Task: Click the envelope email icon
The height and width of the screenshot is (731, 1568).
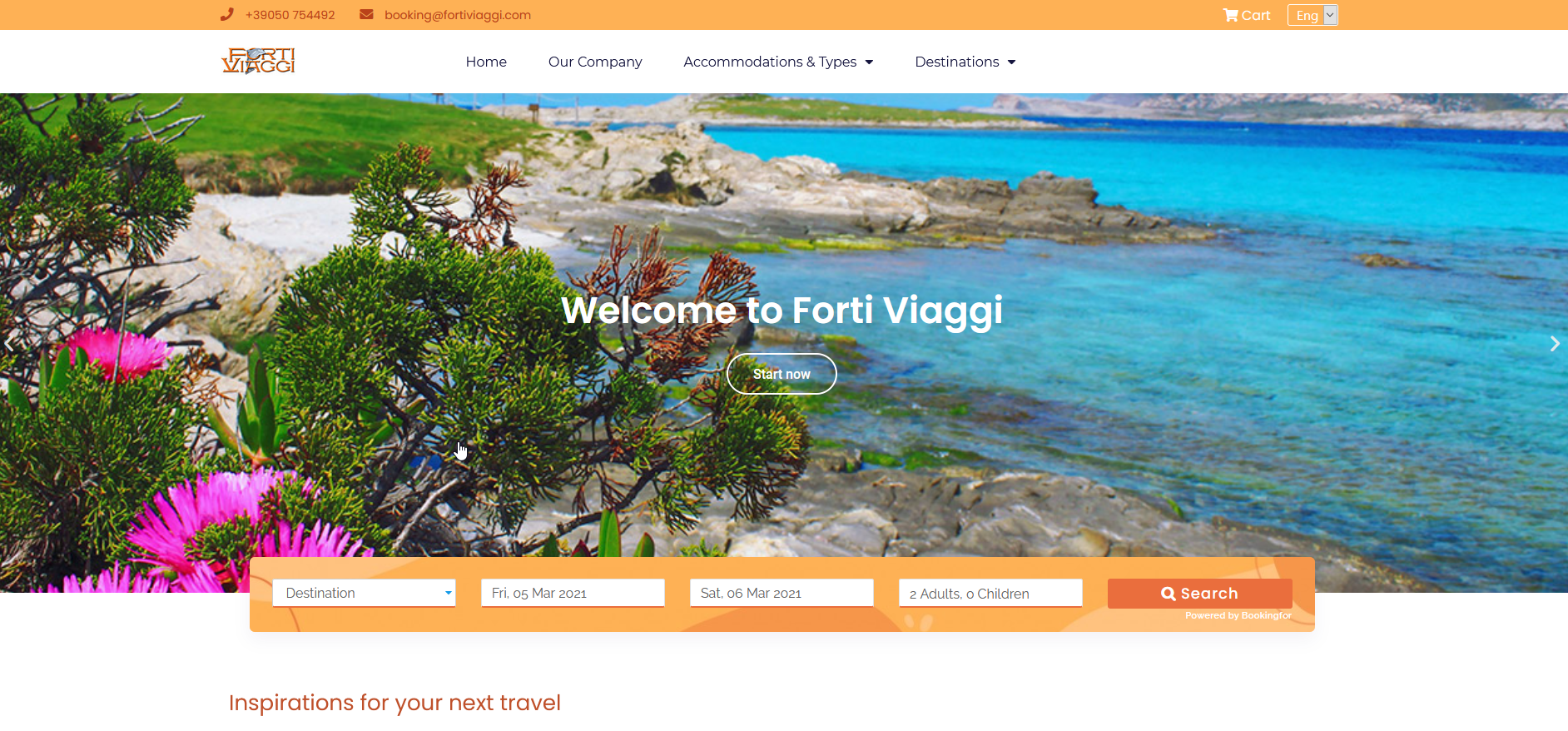Action: tap(366, 14)
